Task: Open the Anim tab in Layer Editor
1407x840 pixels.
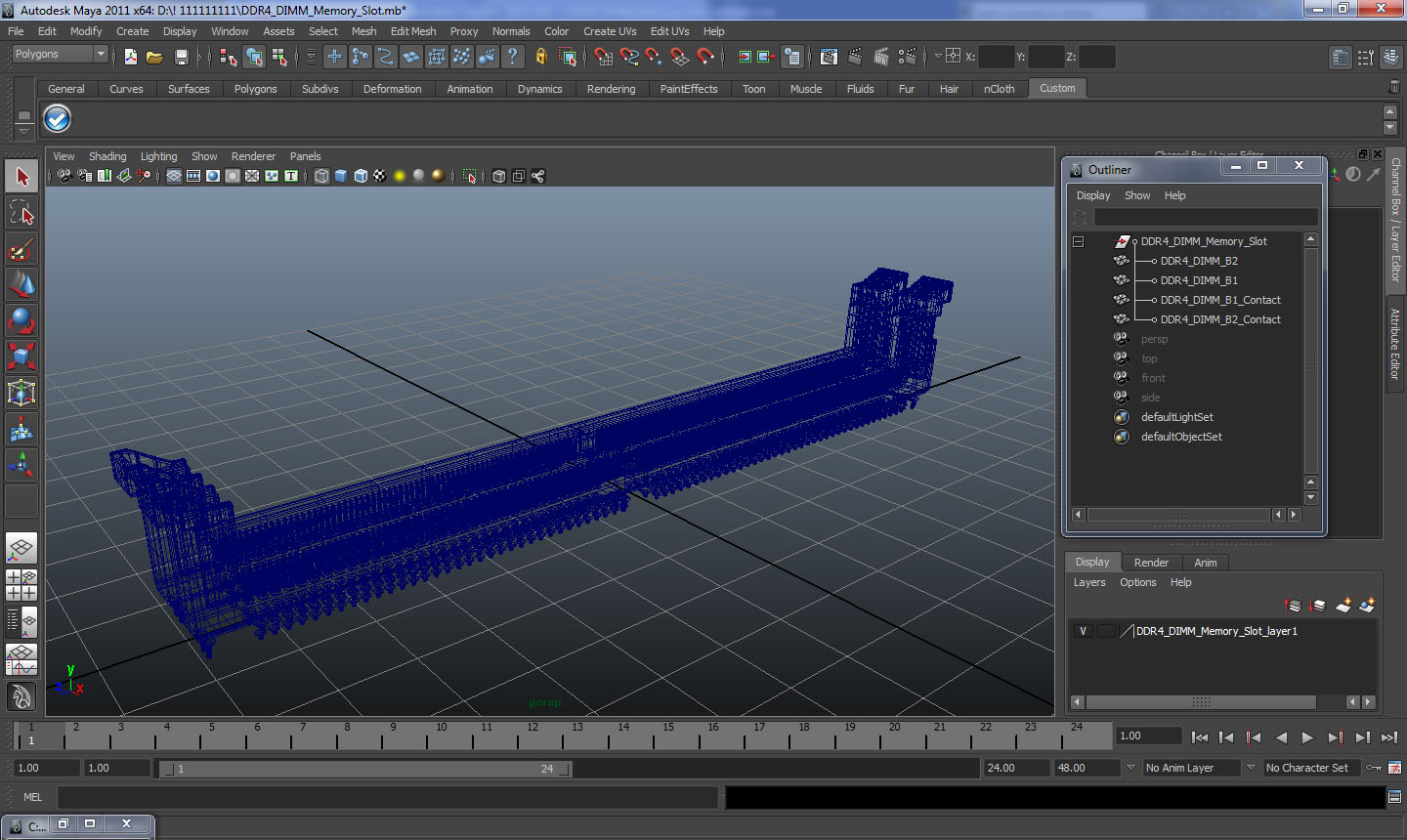Action: point(1206,563)
